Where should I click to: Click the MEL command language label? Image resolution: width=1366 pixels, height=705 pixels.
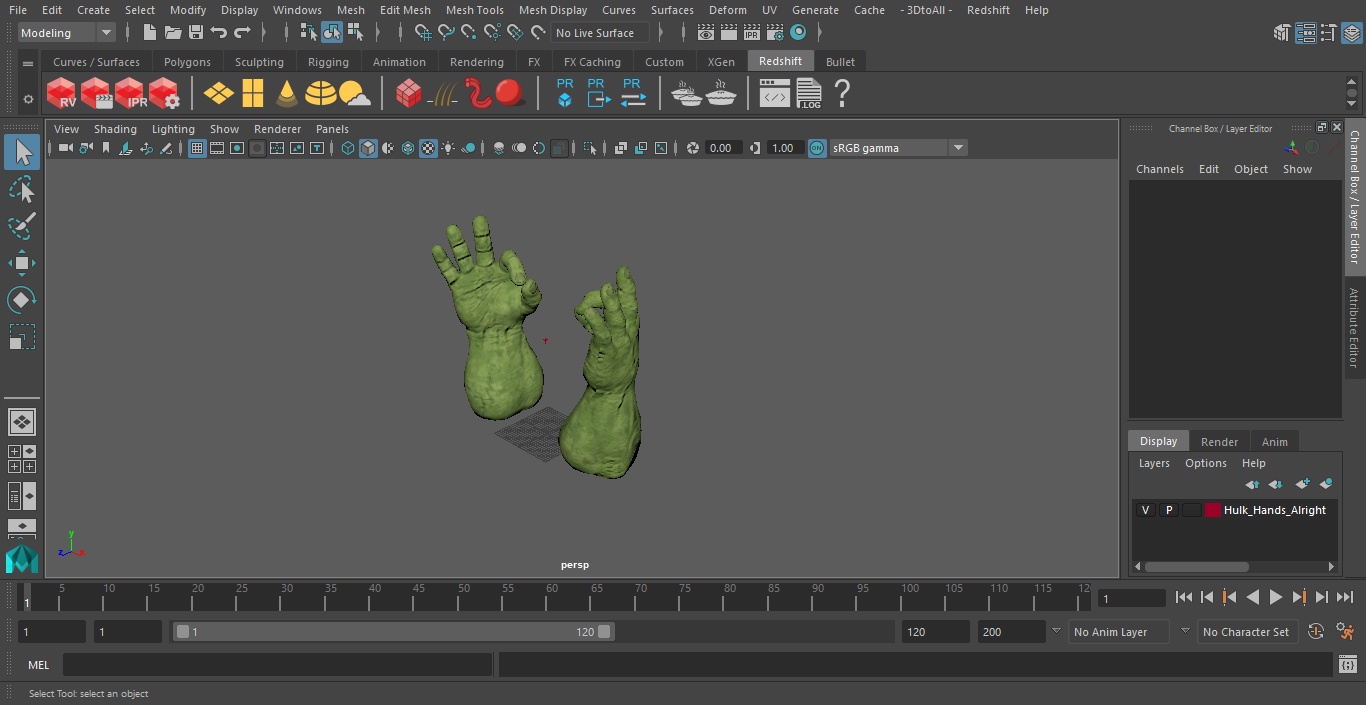[x=38, y=665]
